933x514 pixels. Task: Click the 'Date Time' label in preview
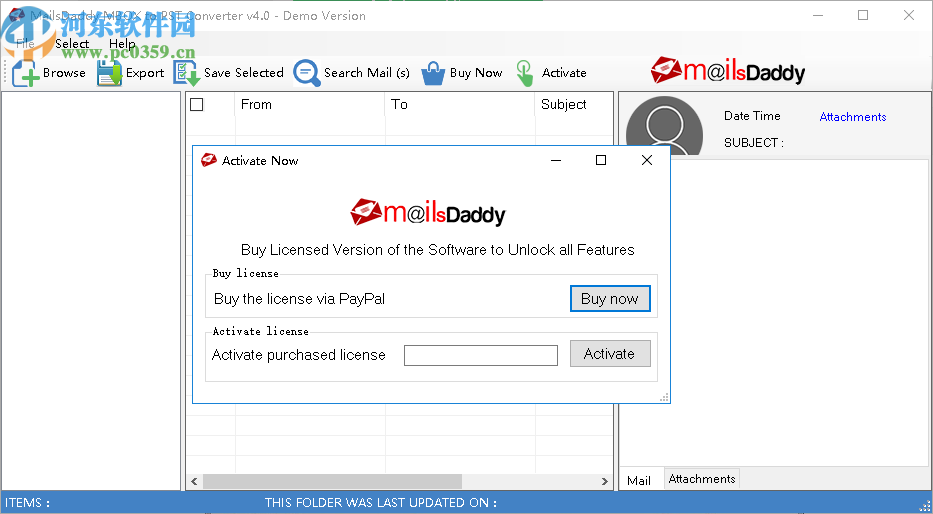point(752,116)
